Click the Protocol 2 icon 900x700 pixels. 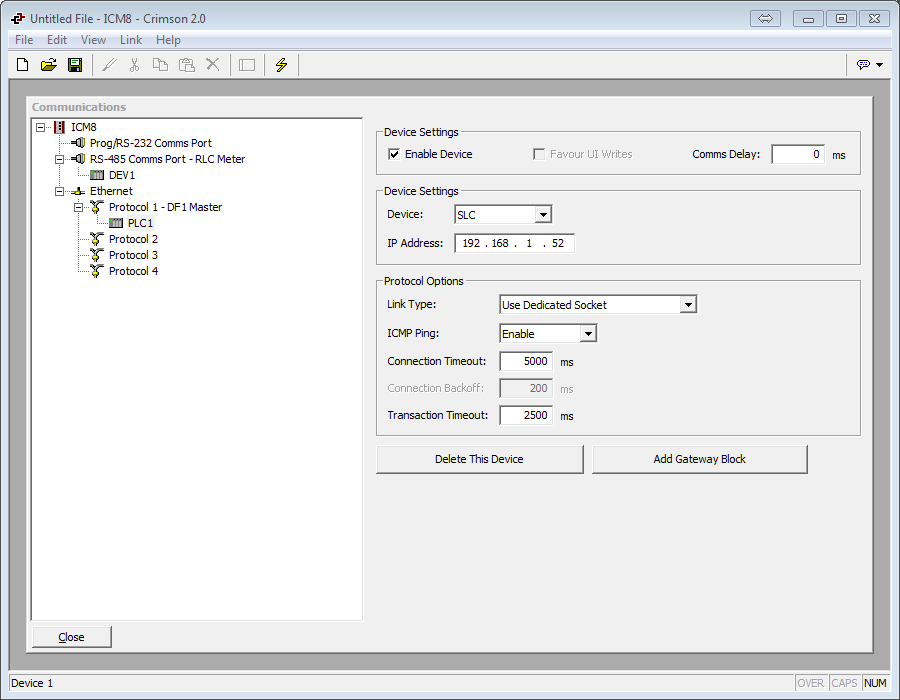click(x=97, y=239)
